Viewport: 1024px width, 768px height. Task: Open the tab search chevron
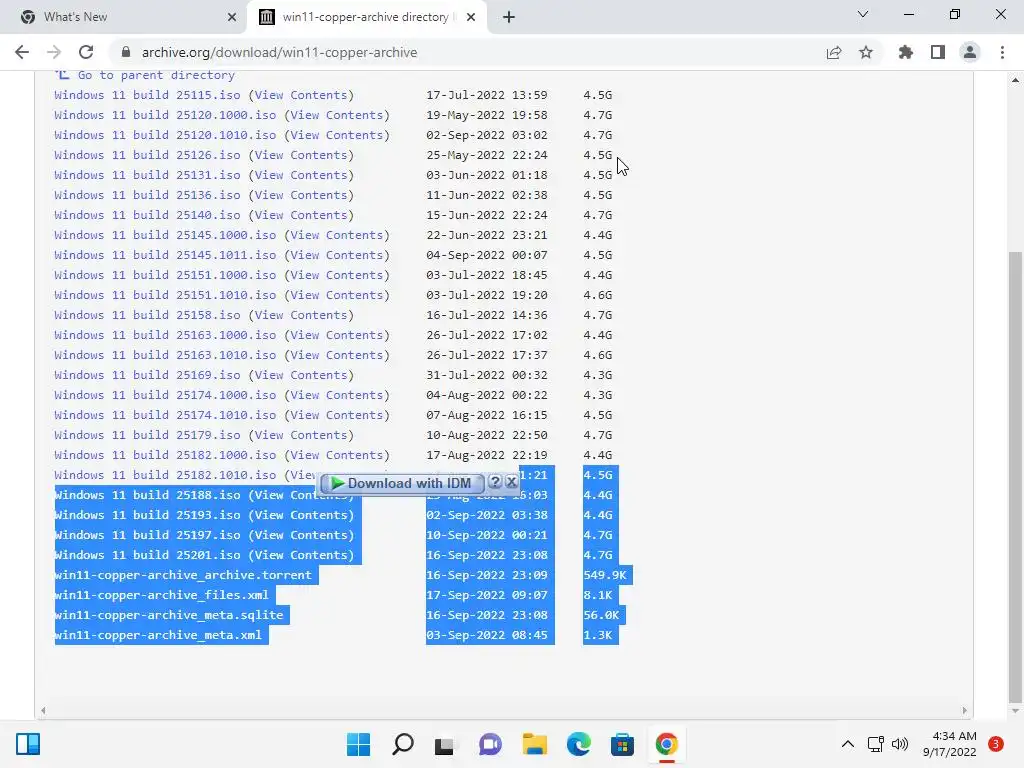pos(863,14)
